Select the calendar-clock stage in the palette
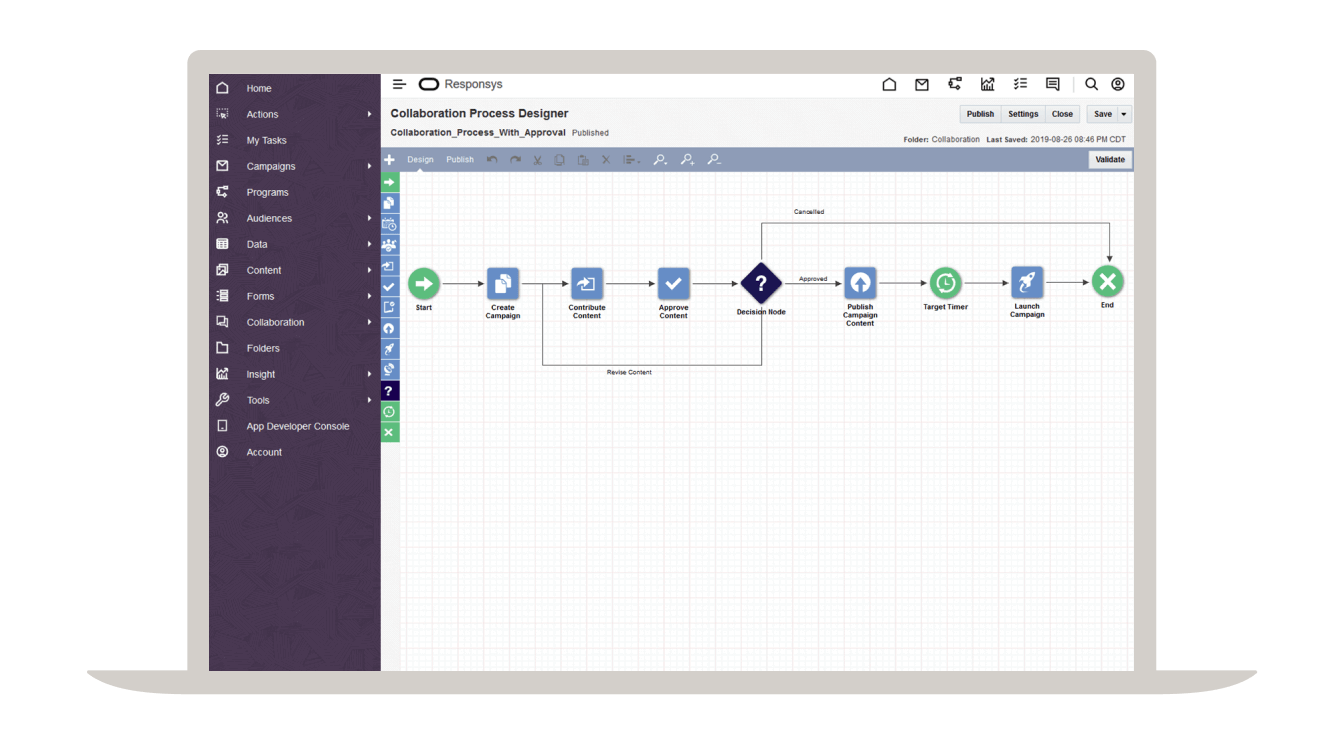This screenshot has width=1344, height=756. click(390, 224)
